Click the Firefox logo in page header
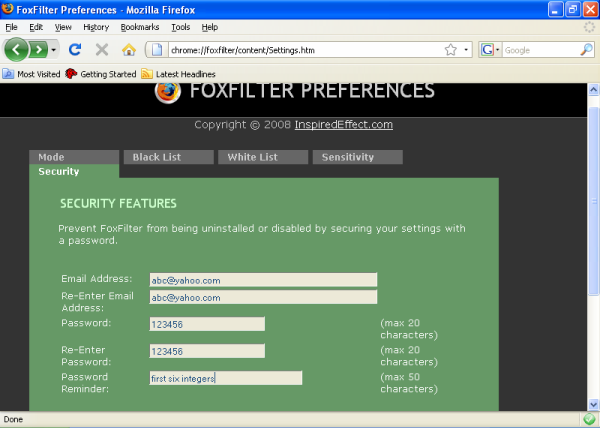This screenshot has height=428, width=600. click(168, 92)
